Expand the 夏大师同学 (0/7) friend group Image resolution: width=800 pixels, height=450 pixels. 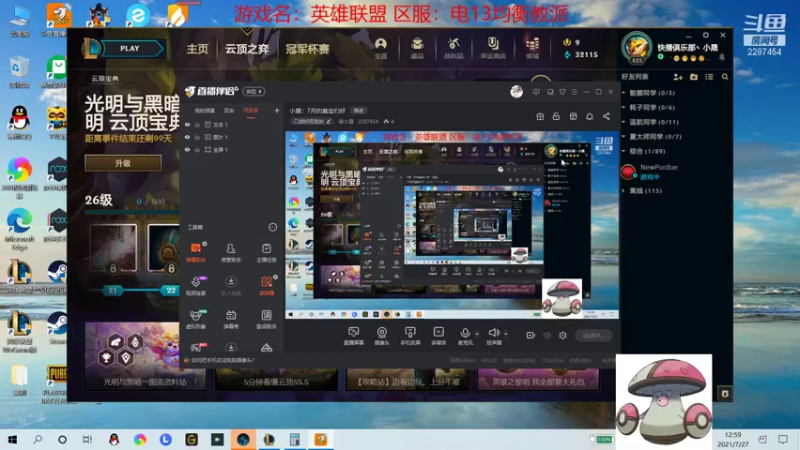click(623, 136)
